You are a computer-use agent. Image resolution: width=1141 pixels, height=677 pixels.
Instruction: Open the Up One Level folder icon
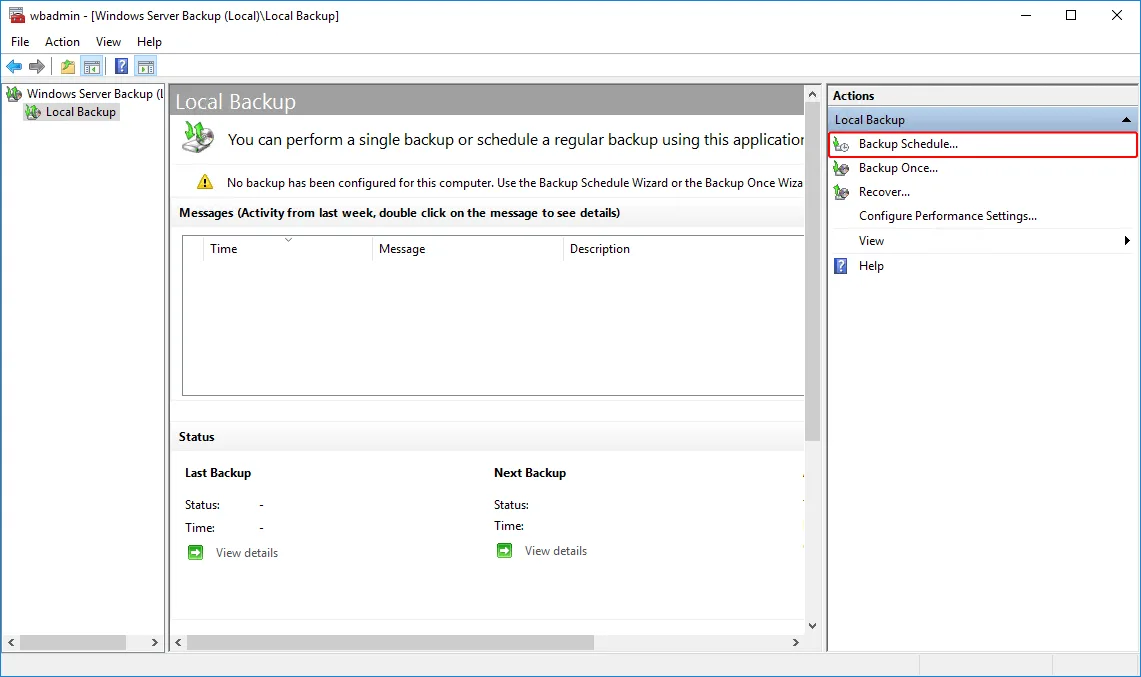pos(66,66)
